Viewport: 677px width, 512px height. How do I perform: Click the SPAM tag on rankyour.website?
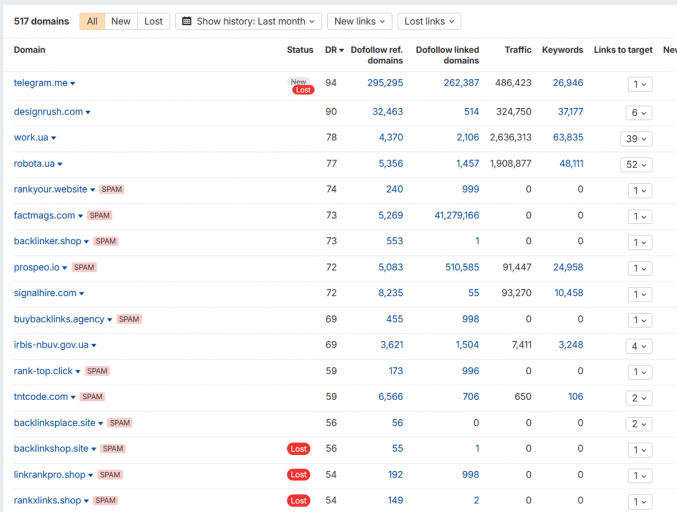(x=112, y=189)
